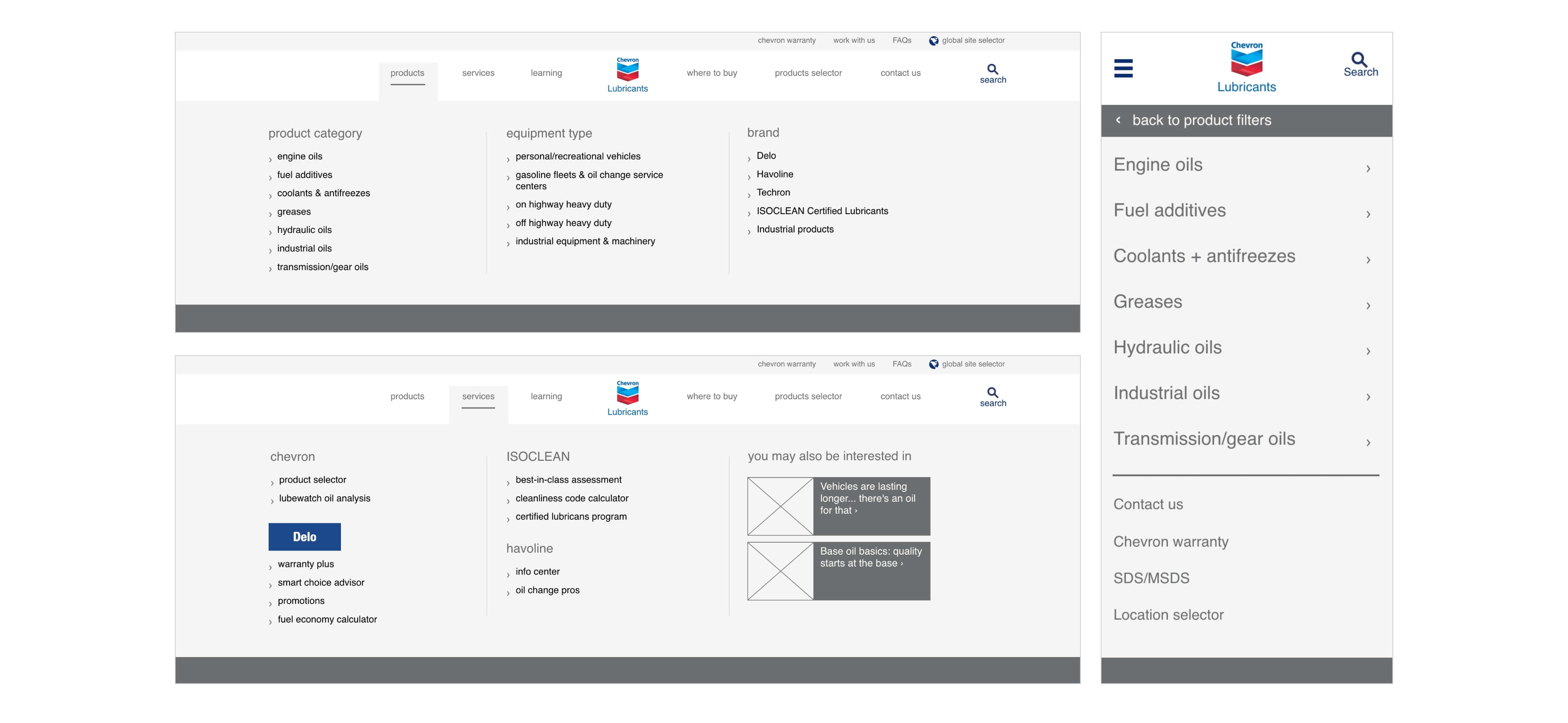Click the back arrow next to product filters
1568x723 pixels.
[1118, 120]
